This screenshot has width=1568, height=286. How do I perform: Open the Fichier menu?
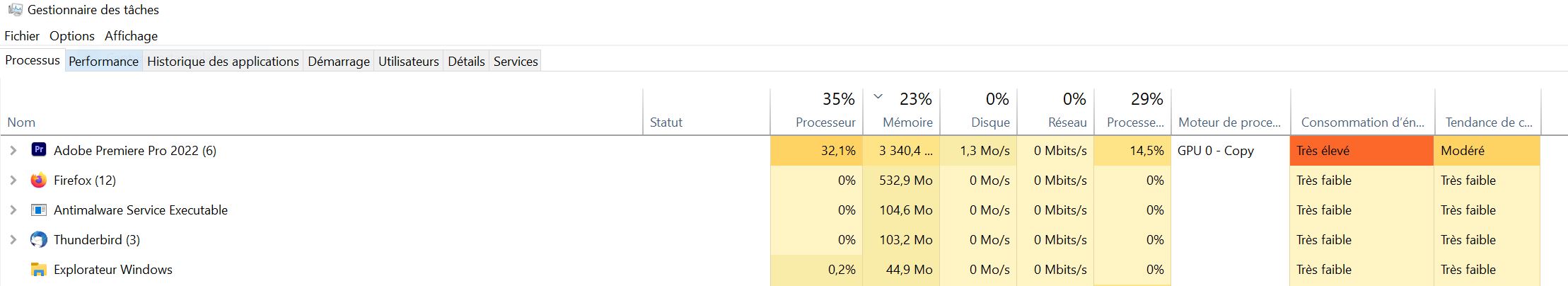[22, 35]
